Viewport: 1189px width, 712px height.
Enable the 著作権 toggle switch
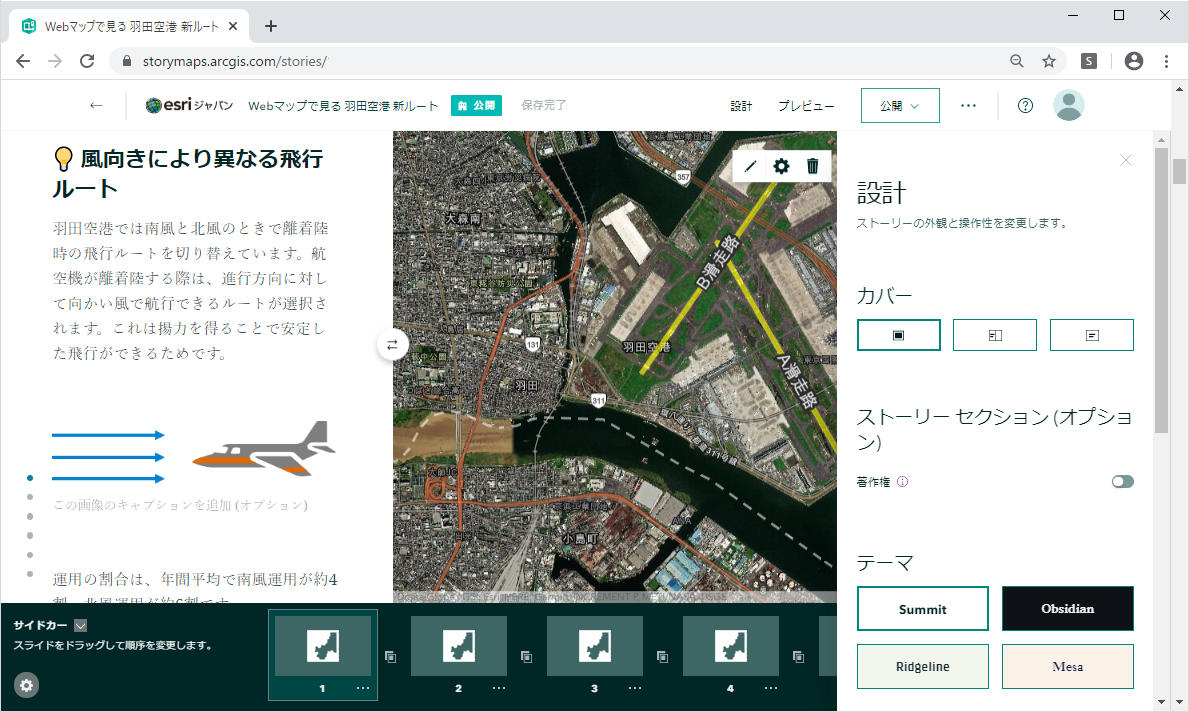click(x=1122, y=481)
